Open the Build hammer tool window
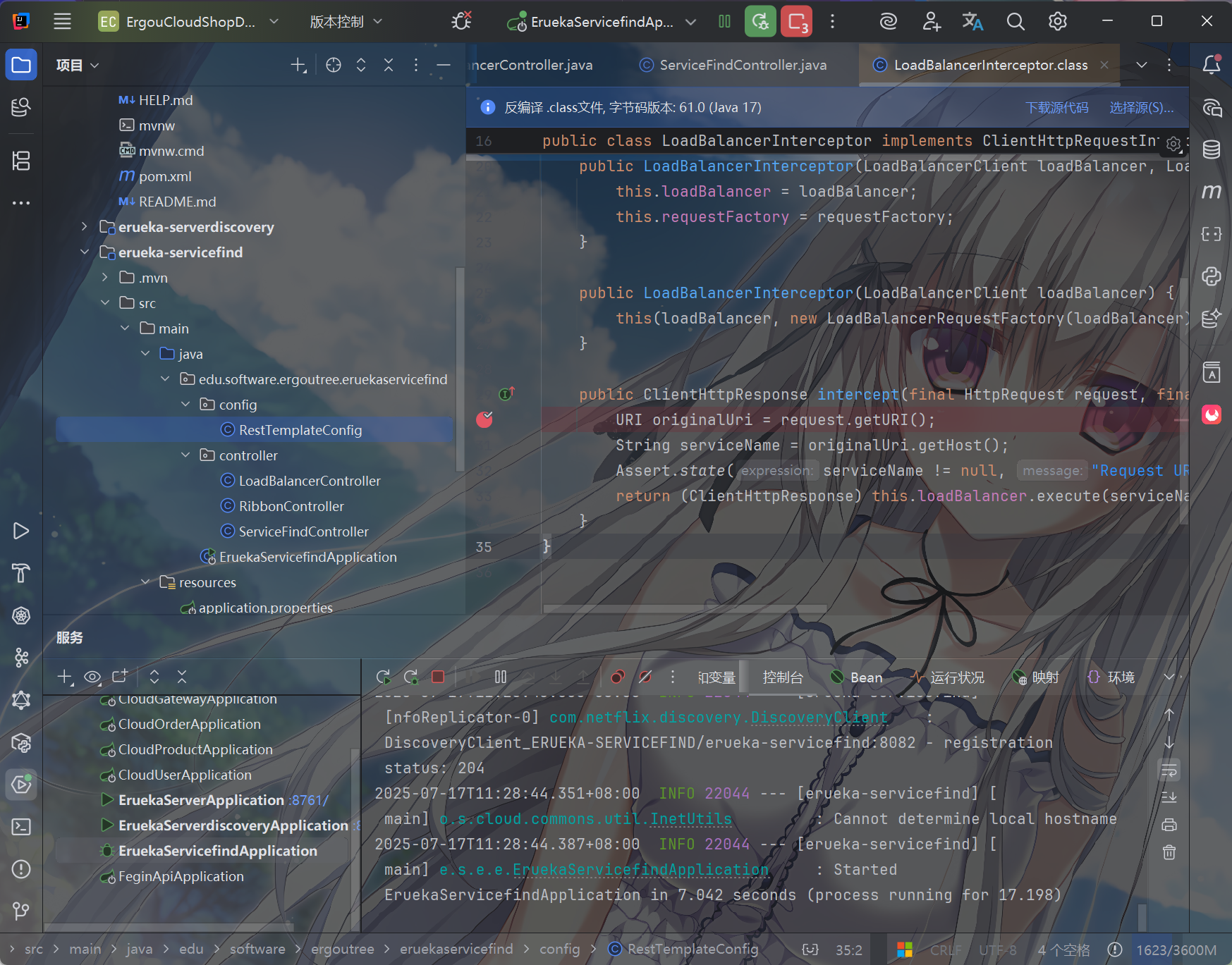Viewport: 1232px width, 965px height. [x=21, y=573]
